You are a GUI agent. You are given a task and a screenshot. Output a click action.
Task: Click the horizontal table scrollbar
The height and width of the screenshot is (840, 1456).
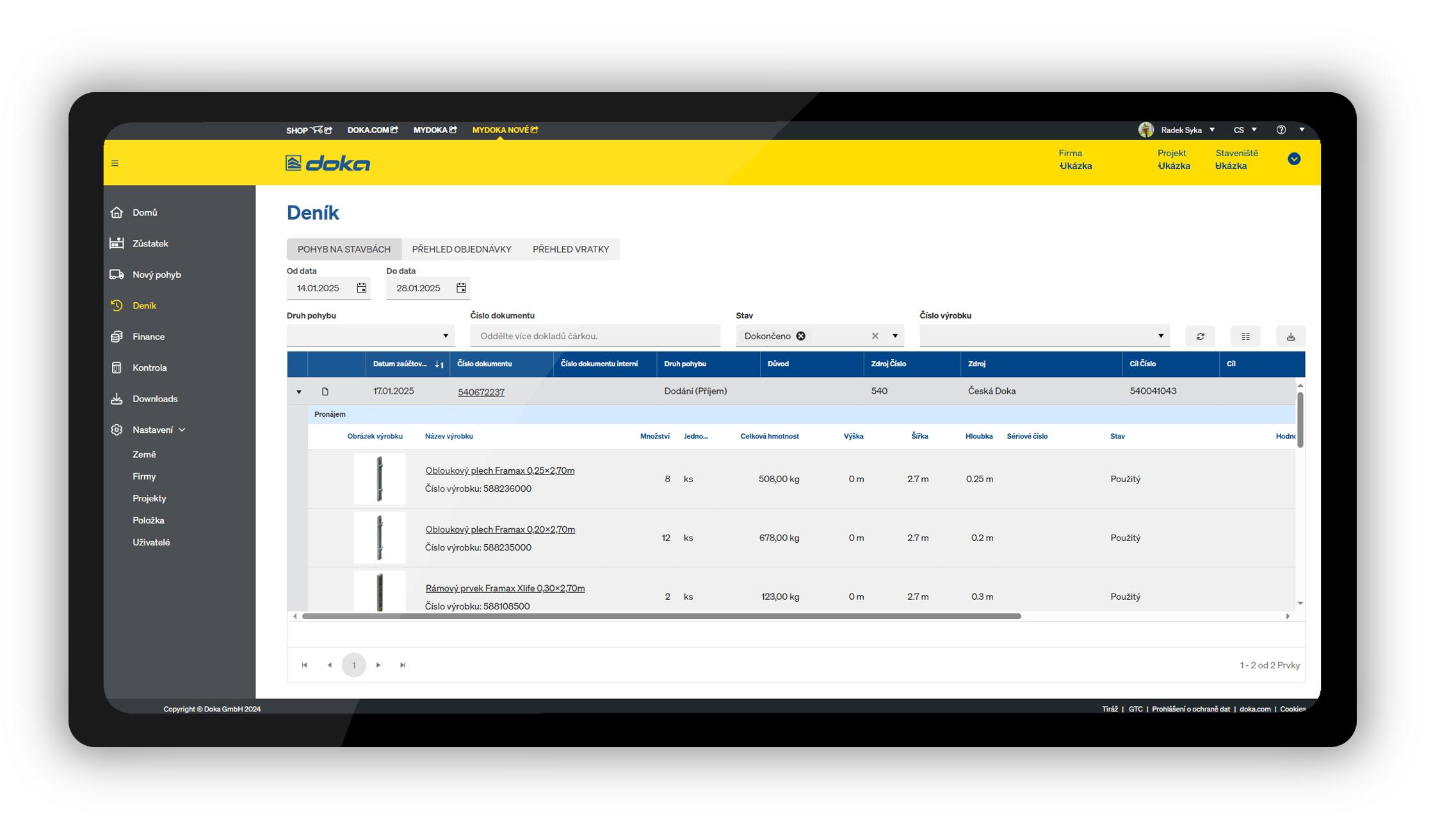coord(661,617)
